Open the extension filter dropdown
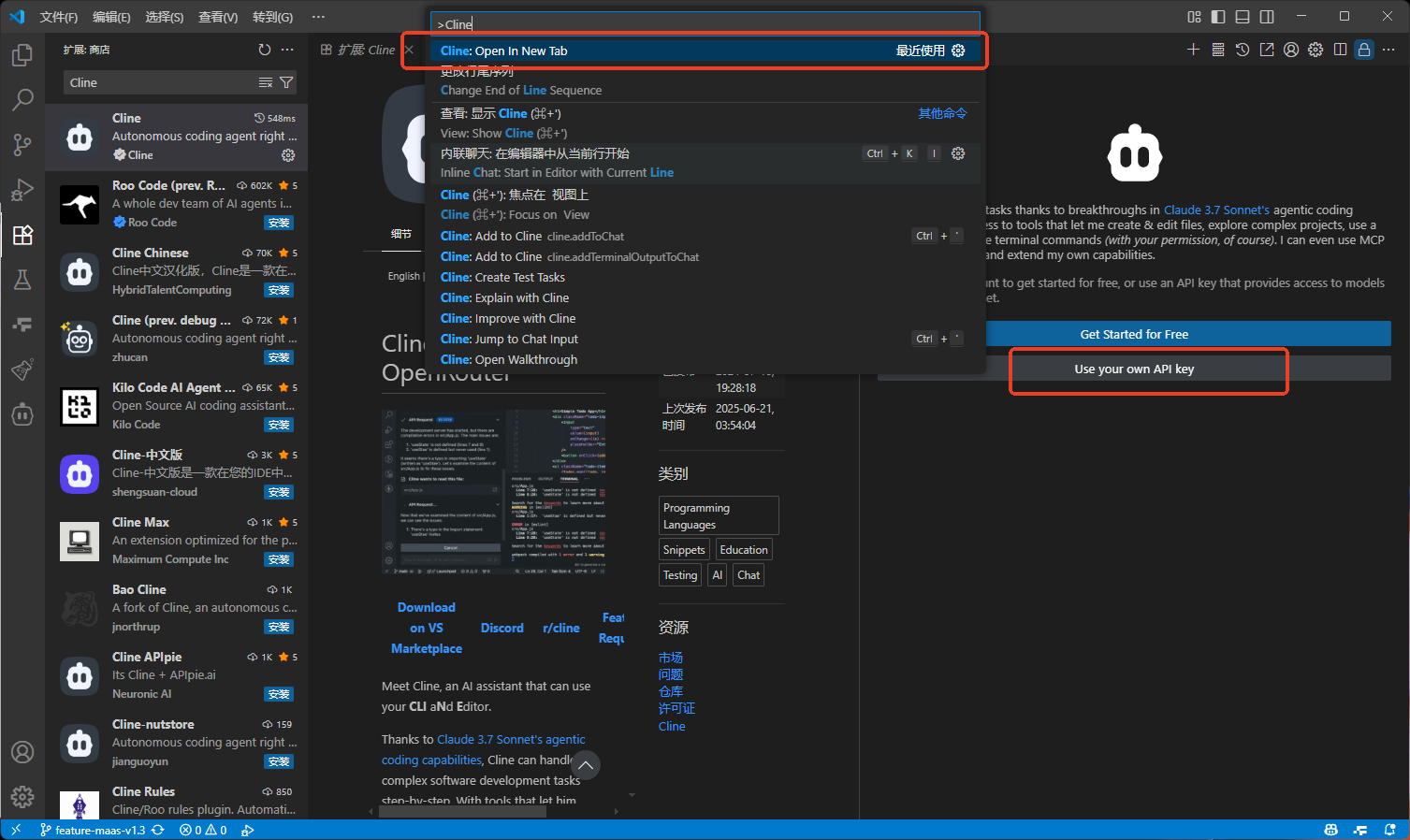Image resolution: width=1410 pixels, height=840 pixels. coord(286,83)
